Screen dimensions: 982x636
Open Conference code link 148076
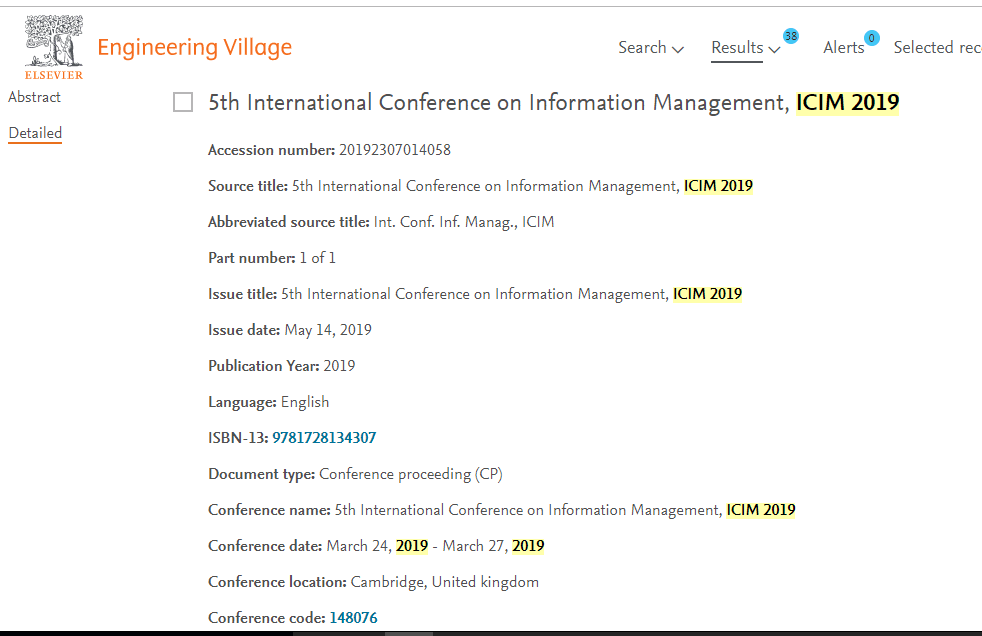coord(354,618)
